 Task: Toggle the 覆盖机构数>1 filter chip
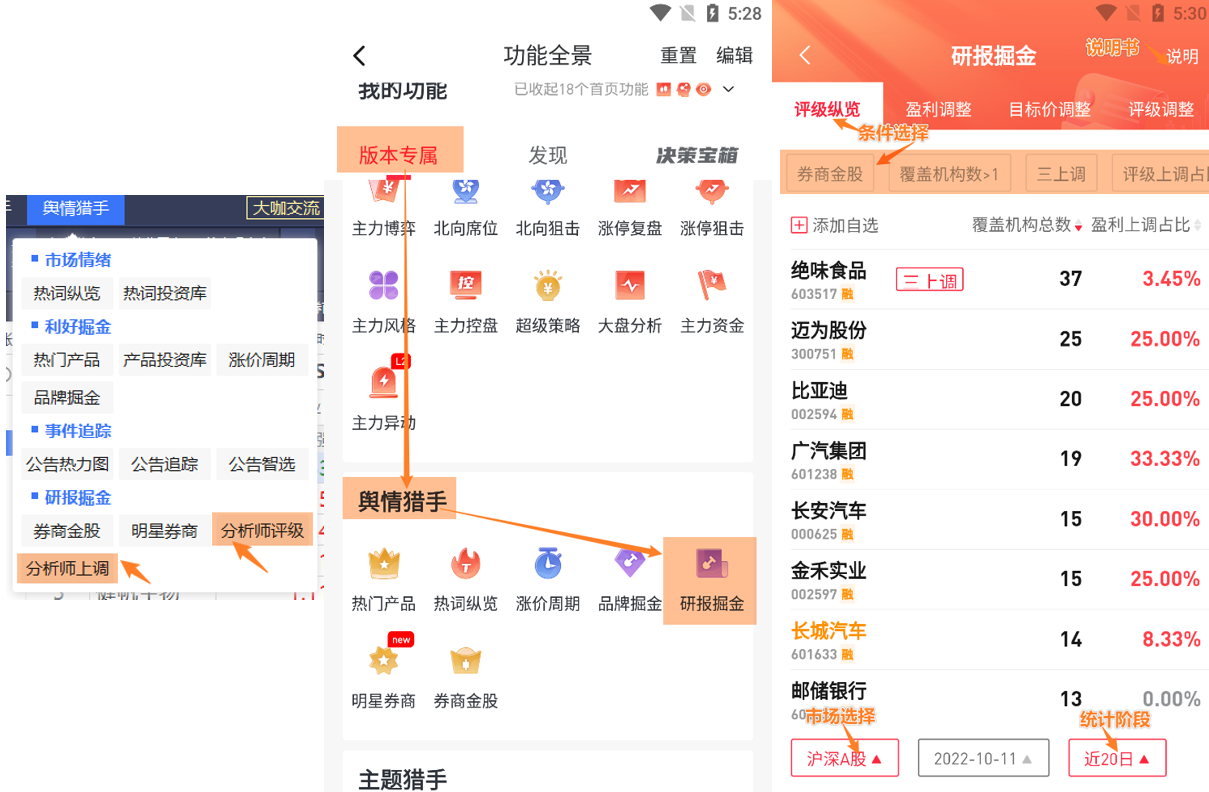tap(949, 174)
